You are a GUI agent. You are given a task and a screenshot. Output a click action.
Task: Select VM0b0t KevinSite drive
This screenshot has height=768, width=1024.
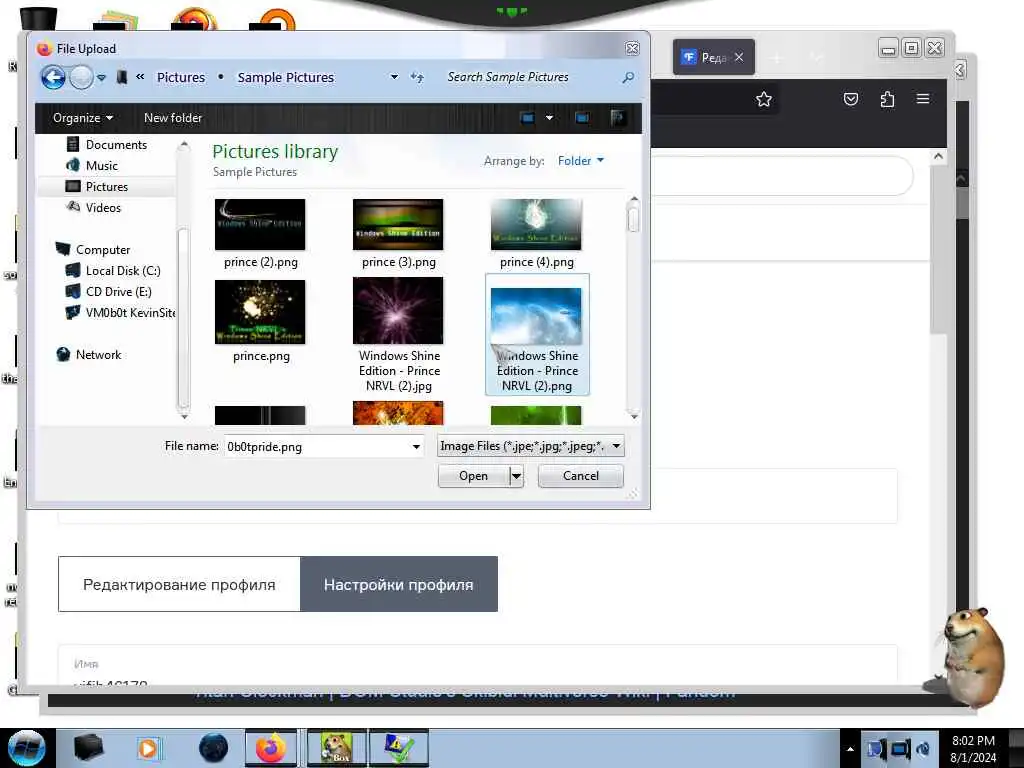tap(120, 313)
